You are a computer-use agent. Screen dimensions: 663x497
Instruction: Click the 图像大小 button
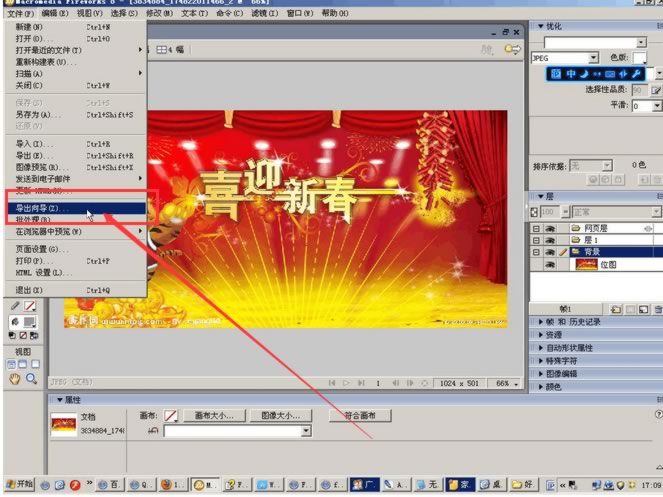(281, 416)
